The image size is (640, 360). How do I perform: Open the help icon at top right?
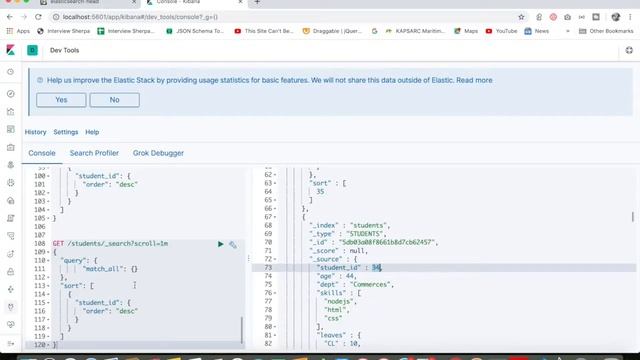pyautogui.click(x=629, y=50)
